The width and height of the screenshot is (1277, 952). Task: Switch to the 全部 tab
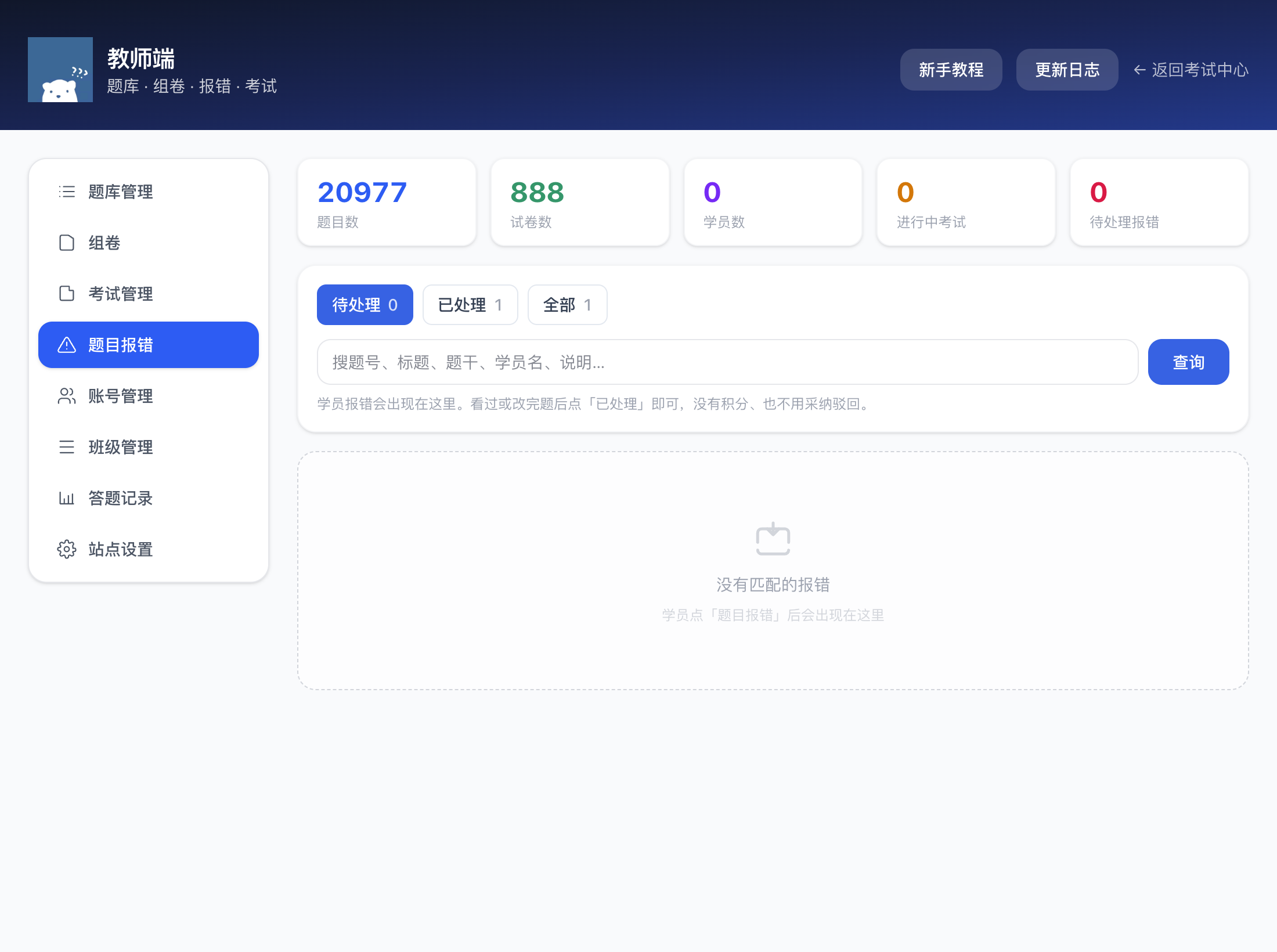(568, 305)
